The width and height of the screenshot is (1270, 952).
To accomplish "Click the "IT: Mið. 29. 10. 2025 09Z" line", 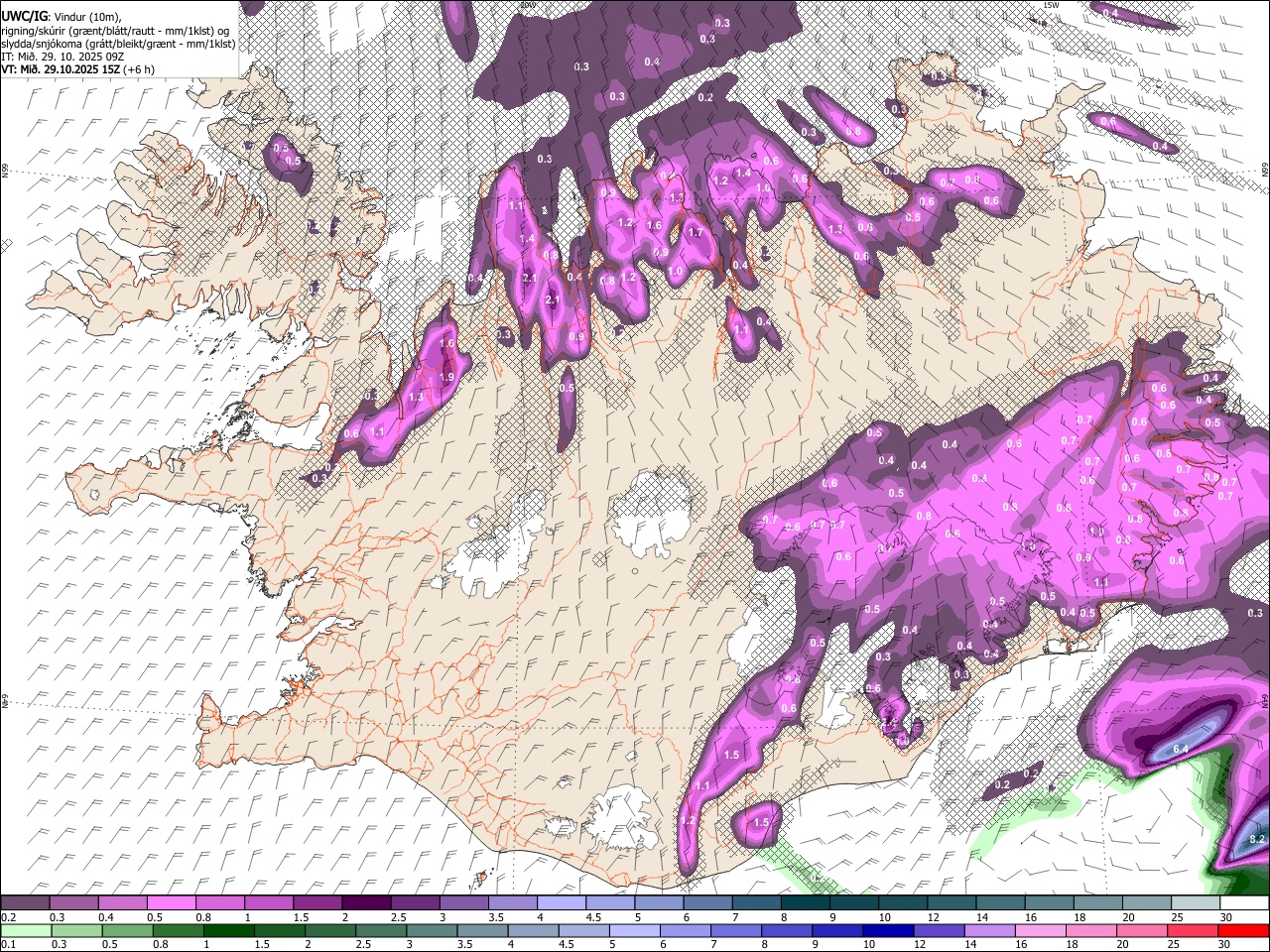I will click(x=63, y=57).
